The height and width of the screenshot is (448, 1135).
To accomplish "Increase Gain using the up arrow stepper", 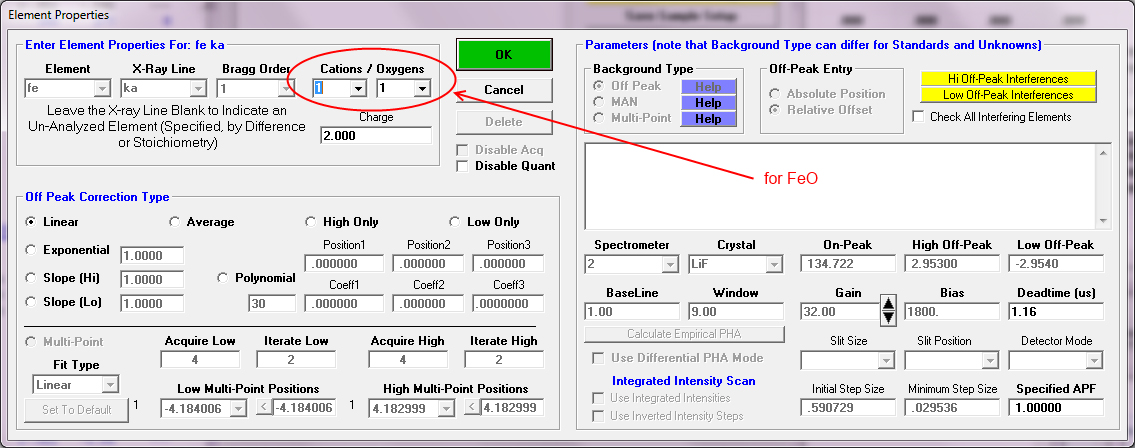I will click(x=888, y=304).
